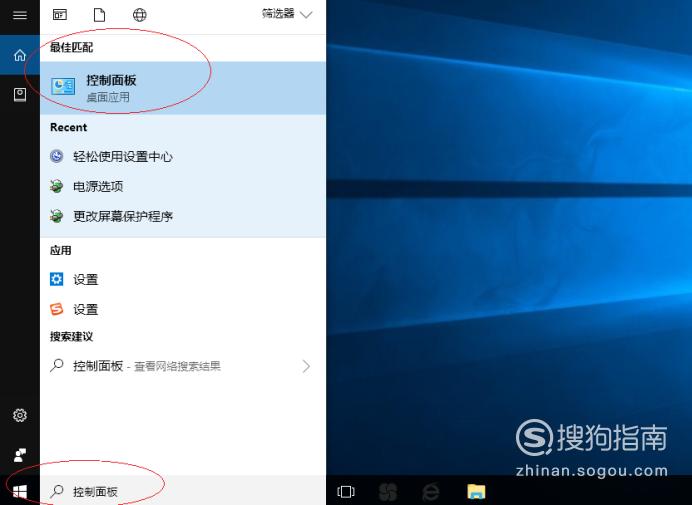Click the 最佳匹配 section header
Viewport: 692px width, 505px height.
click(71, 47)
